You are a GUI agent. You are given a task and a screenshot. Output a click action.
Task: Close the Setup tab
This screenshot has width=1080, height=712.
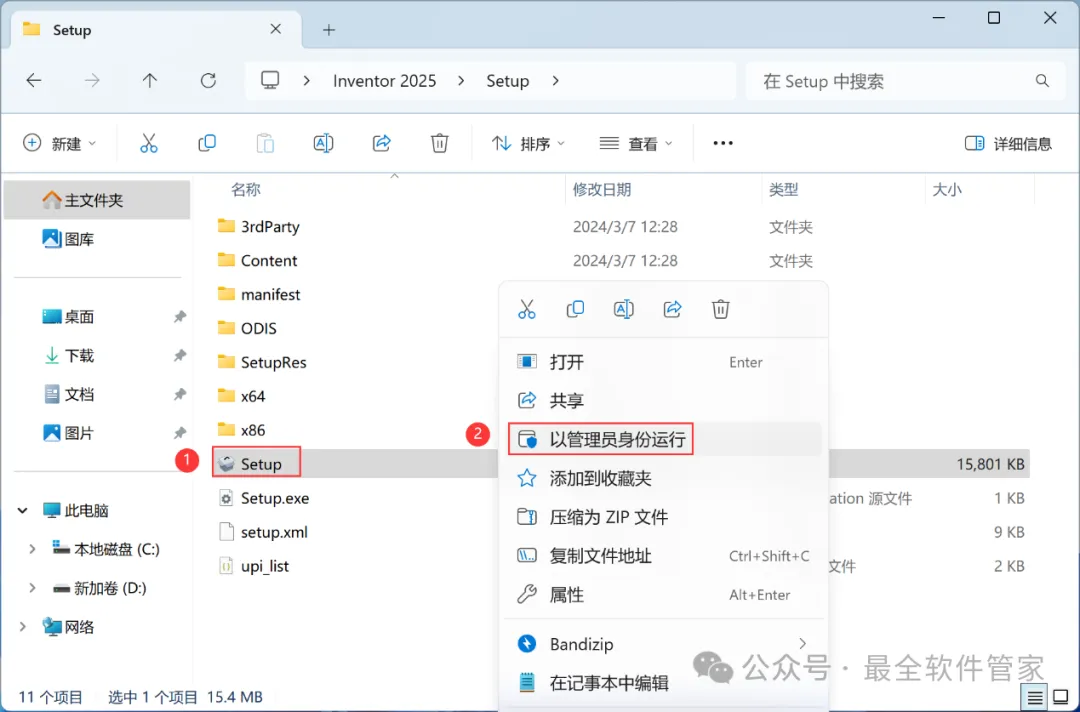point(276,29)
